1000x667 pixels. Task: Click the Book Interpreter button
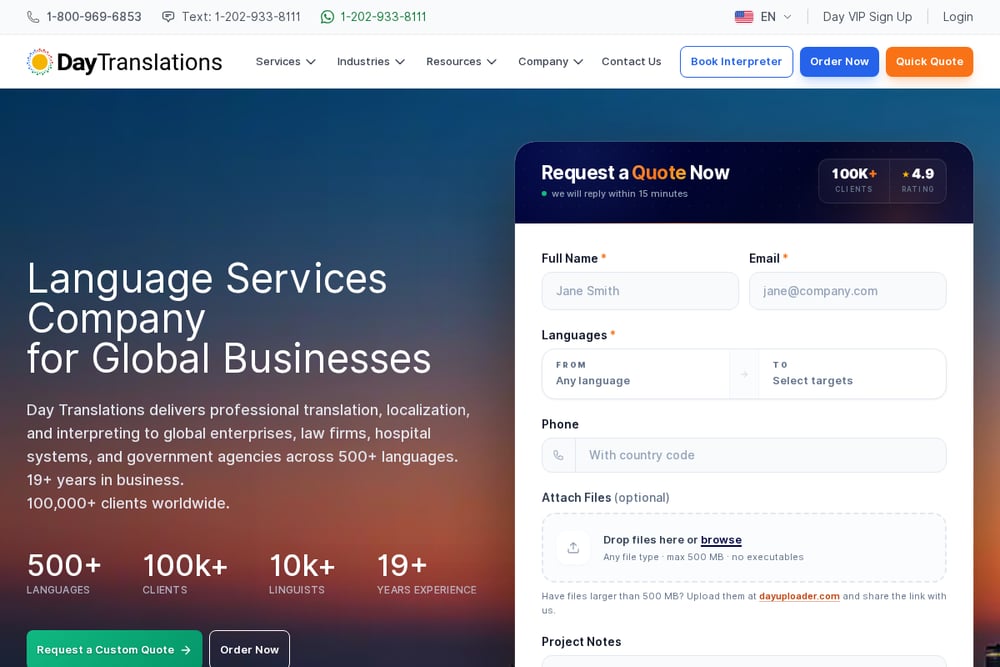(x=736, y=62)
